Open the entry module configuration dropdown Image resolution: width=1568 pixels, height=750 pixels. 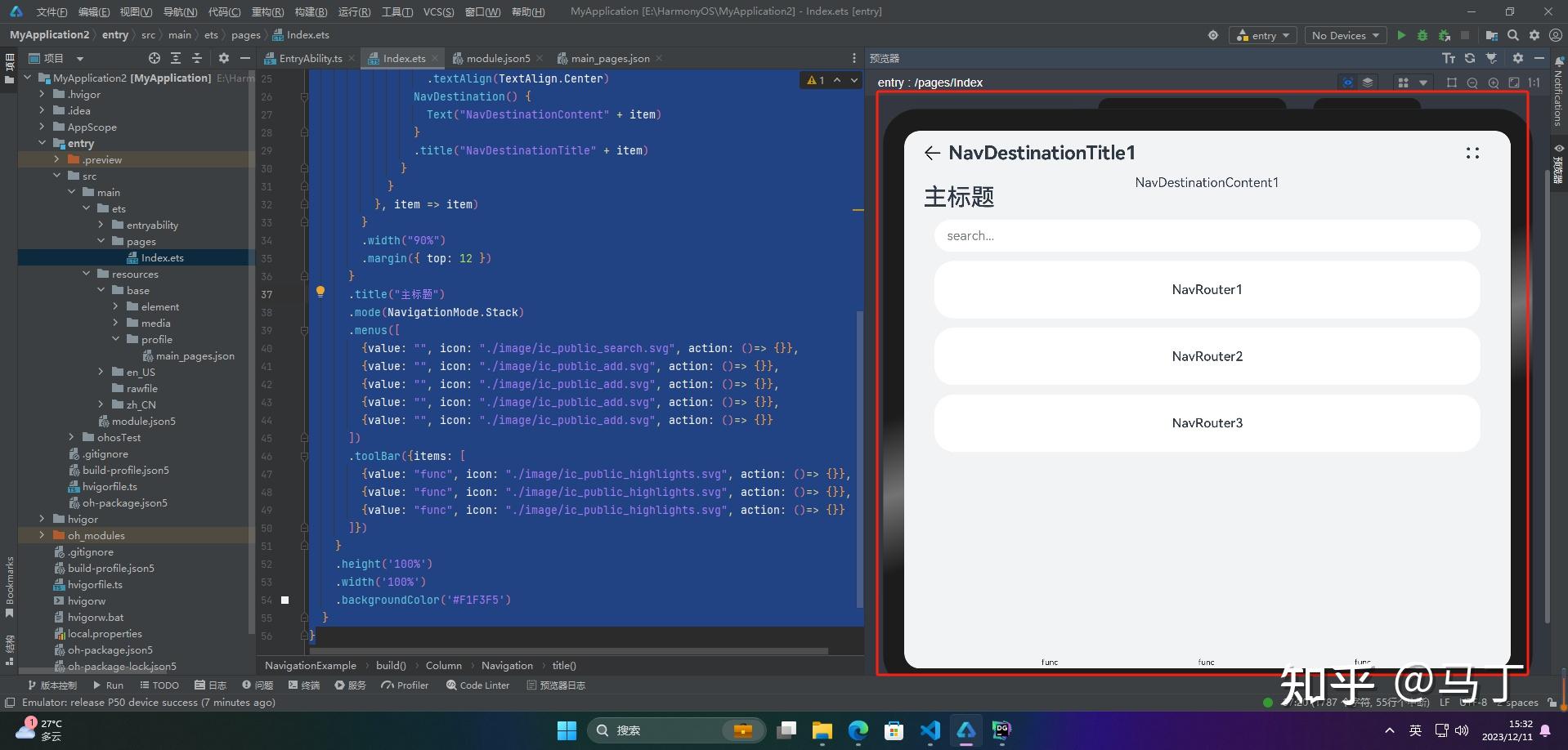point(1263,35)
